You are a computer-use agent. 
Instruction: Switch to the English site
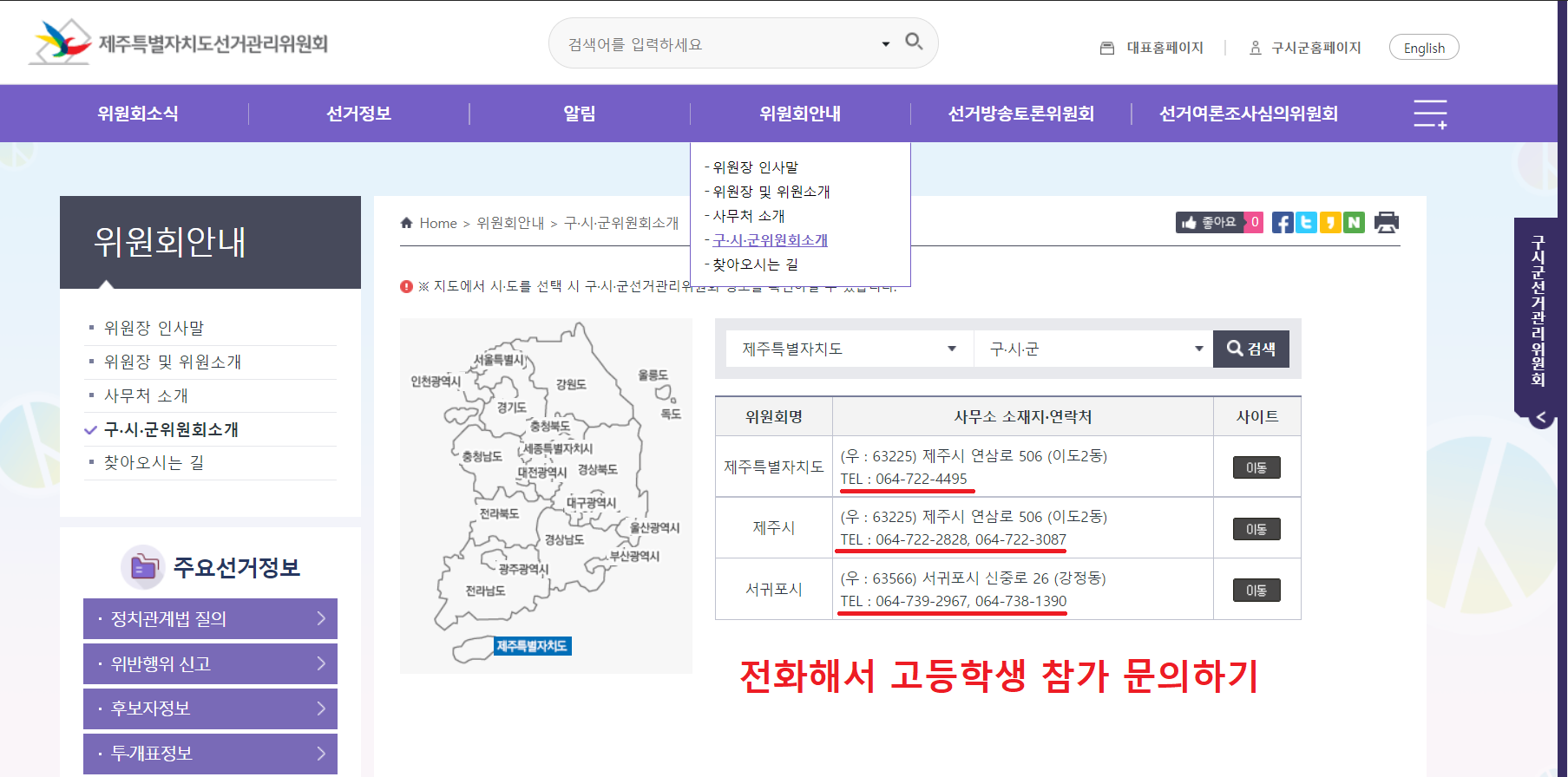point(1424,48)
